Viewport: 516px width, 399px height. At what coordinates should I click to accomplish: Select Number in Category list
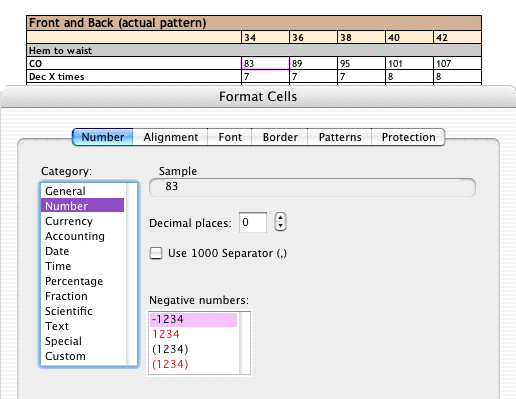(82, 206)
